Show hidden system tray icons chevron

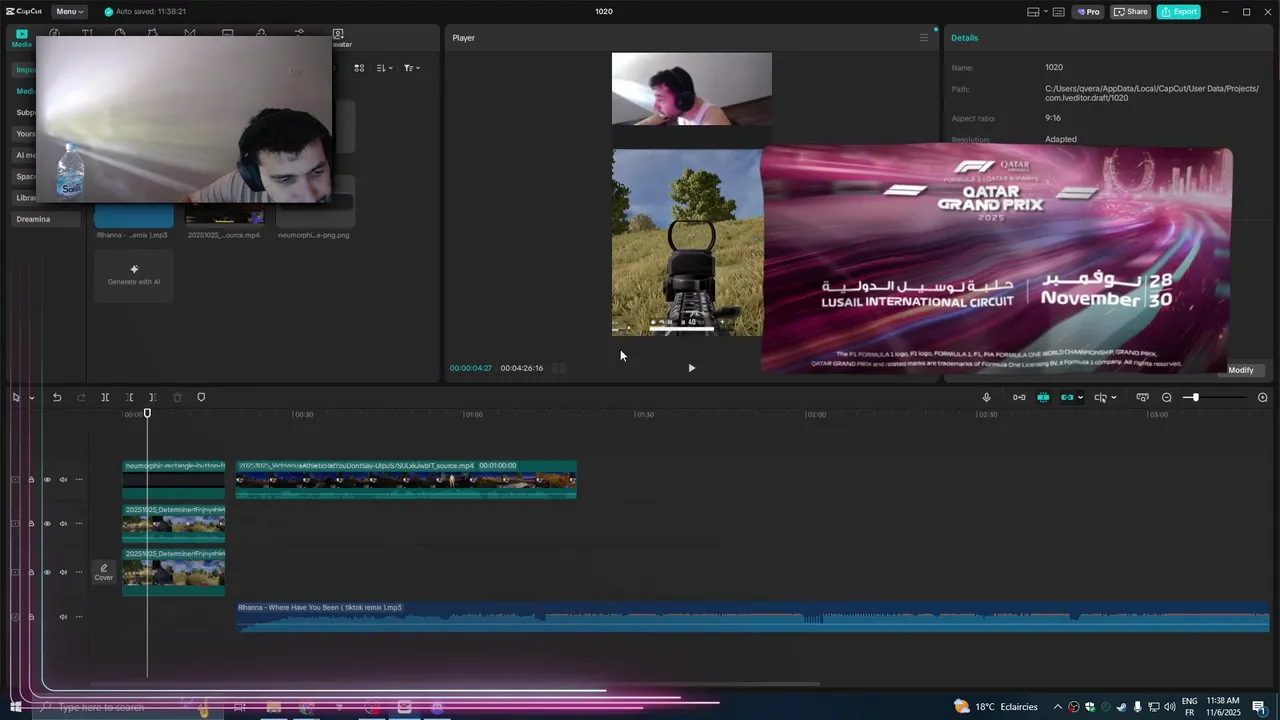click(1058, 707)
